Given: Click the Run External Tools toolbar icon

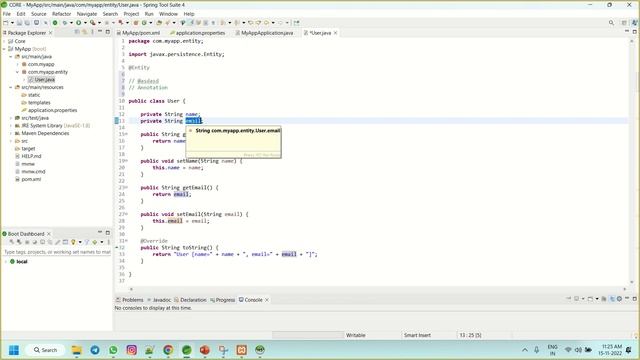Looking at the screenshot, I should [93, 23].
